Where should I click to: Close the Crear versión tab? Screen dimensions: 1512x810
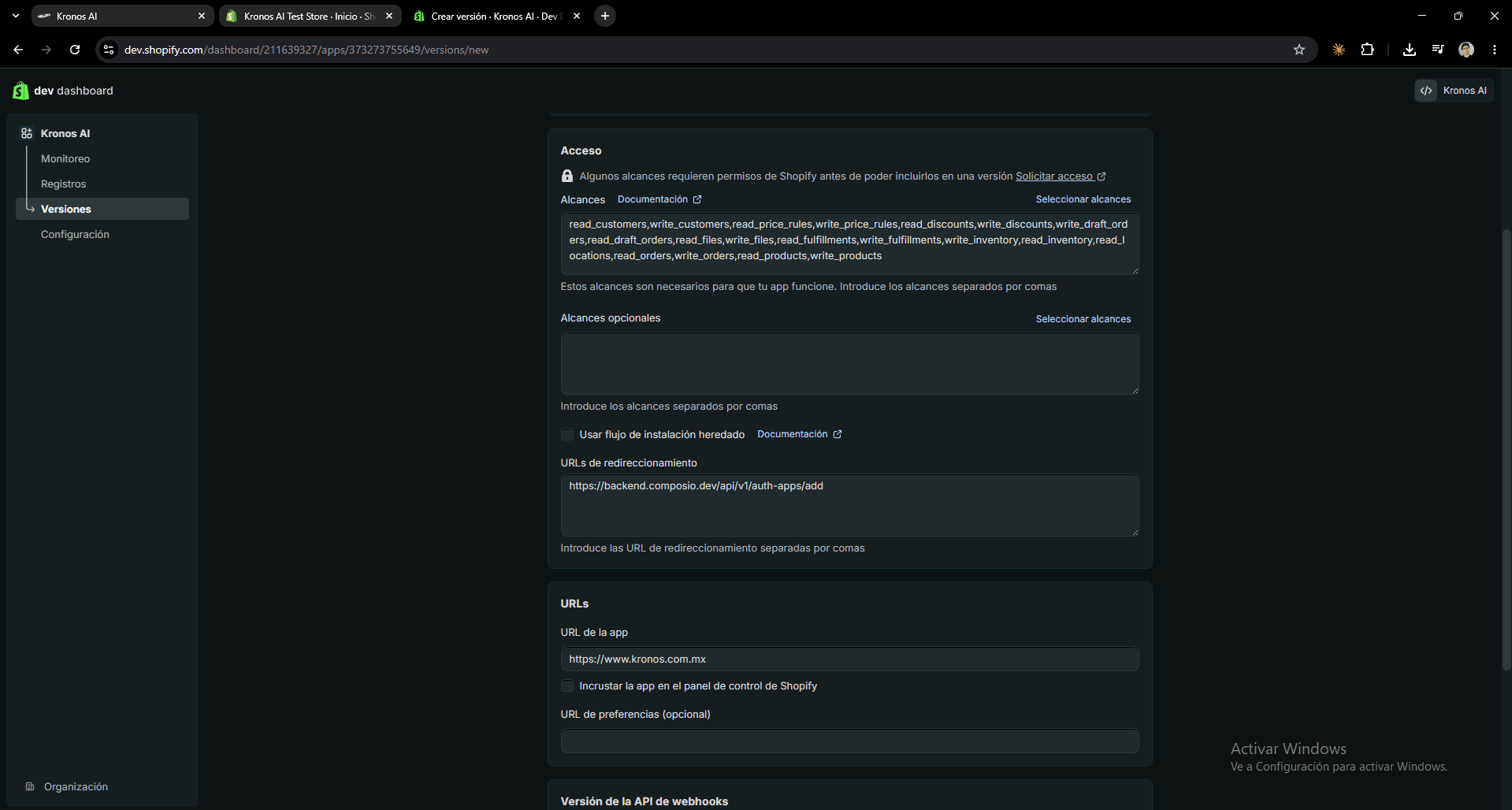(577, 16)
